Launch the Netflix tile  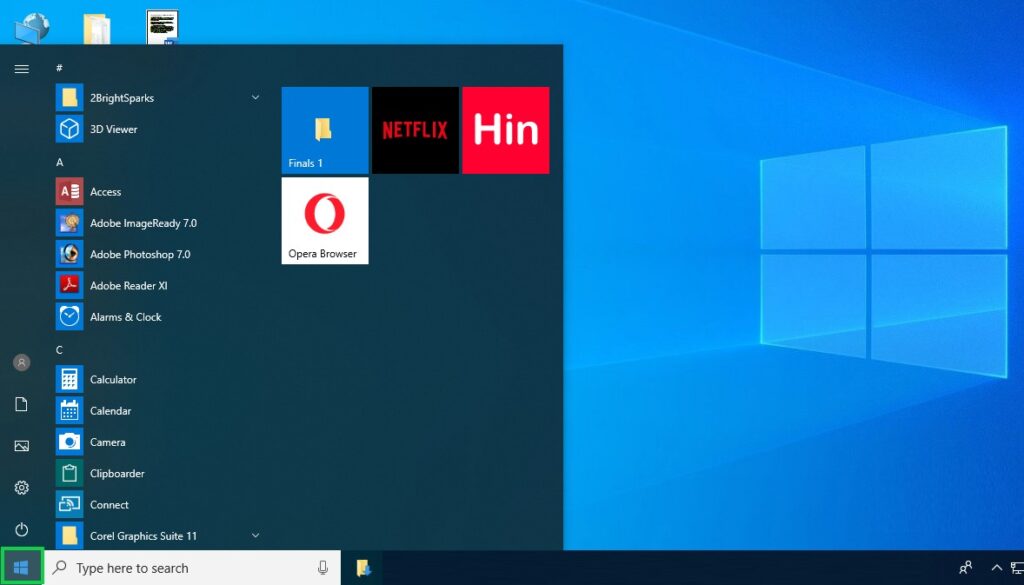coord(414,130)
